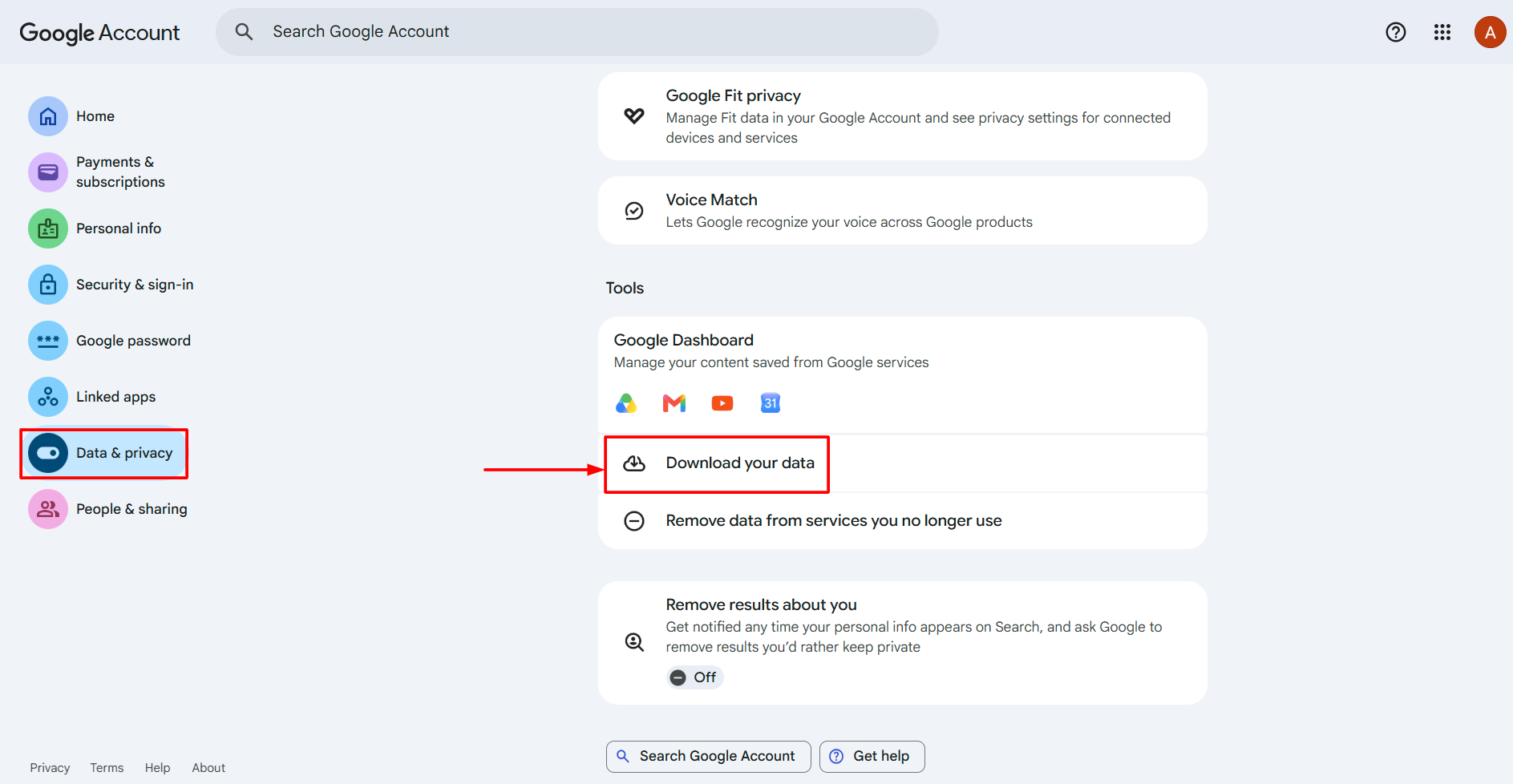Click the Off status chip
1513x784 pixels.
694,677
